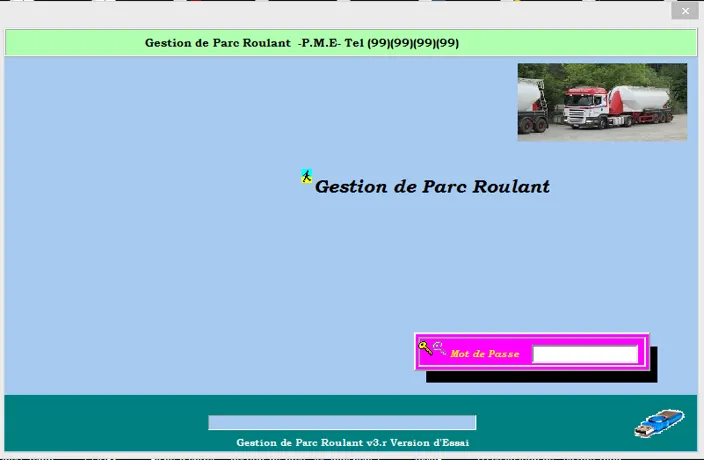Click the blue USB flash drive icon
The width and height of the screenshot is (704, 460).
coord(659,423)
